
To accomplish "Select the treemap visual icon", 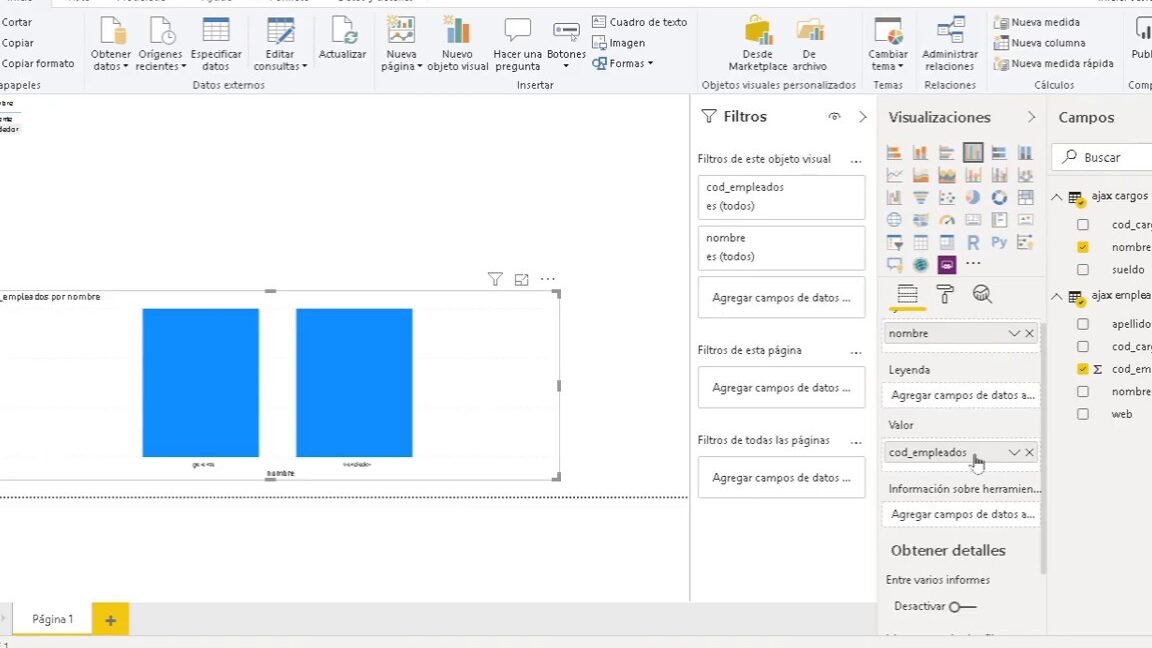I will click(x=1025, y=197).
